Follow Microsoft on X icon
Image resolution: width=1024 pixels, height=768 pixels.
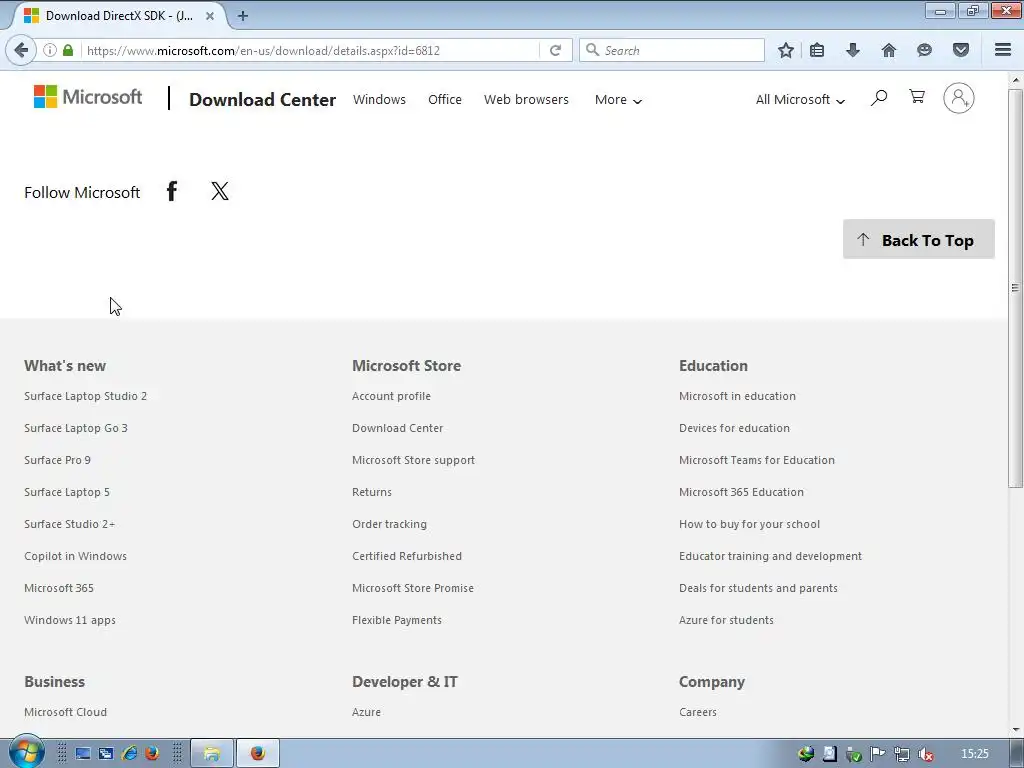[220, 191]
